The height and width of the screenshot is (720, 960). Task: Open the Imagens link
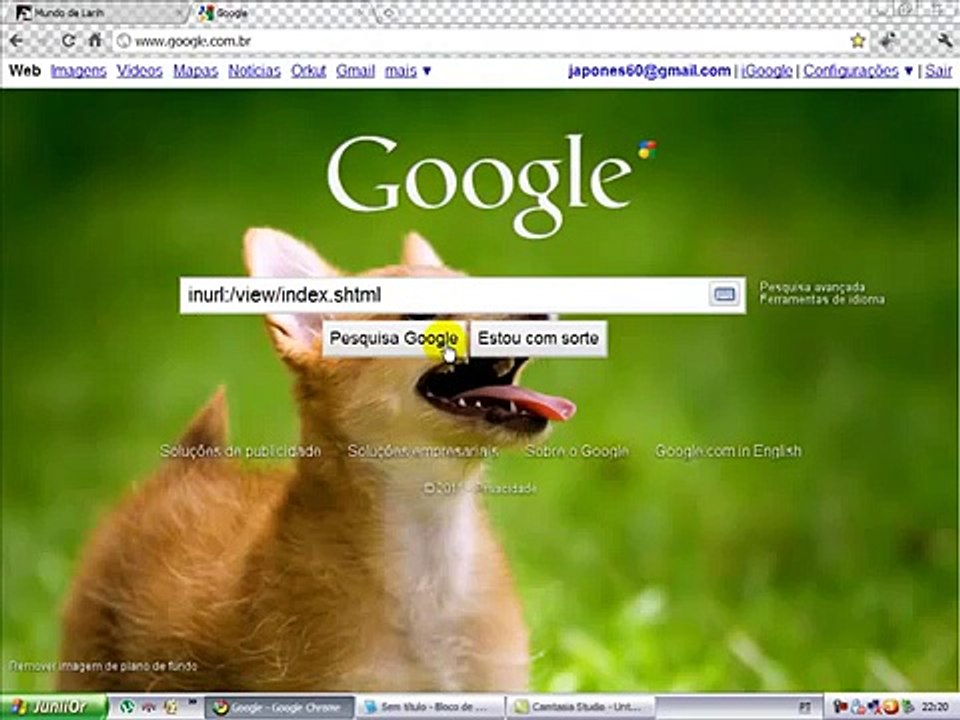[x=78, y=71]
